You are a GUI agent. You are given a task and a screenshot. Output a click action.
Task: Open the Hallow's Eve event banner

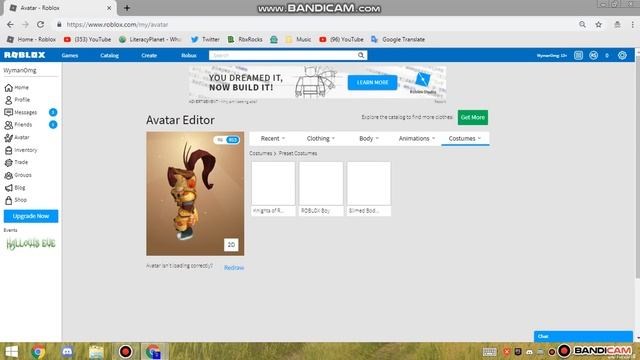tap(31, 244)
